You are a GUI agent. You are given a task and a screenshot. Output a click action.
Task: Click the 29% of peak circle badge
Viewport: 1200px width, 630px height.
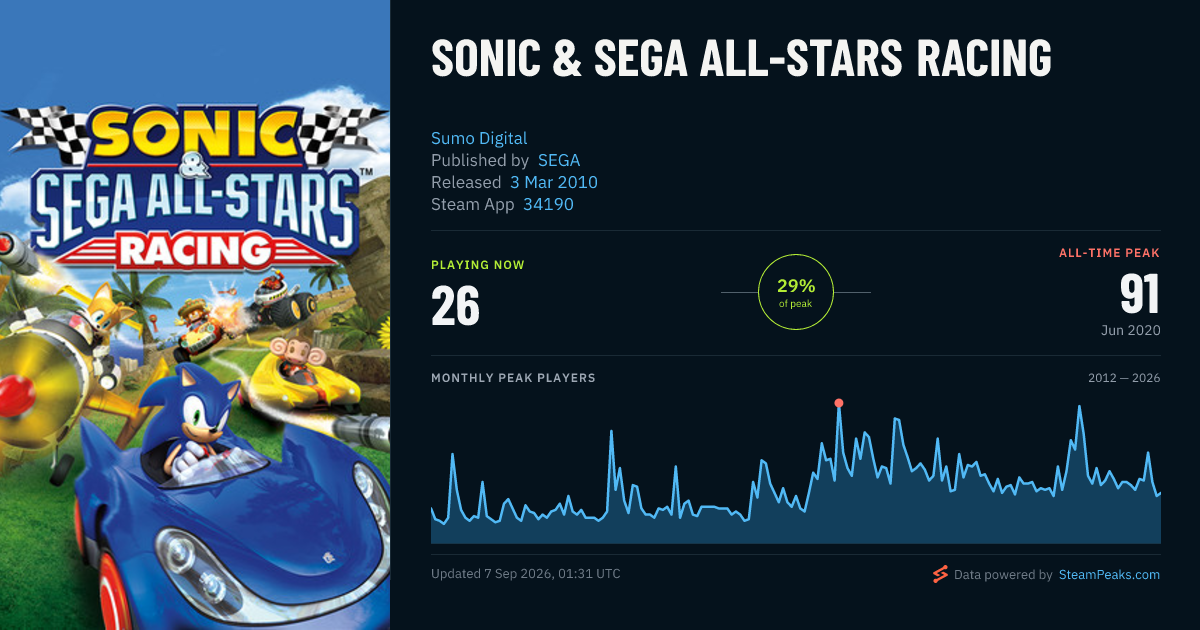[x=796, y=292]
